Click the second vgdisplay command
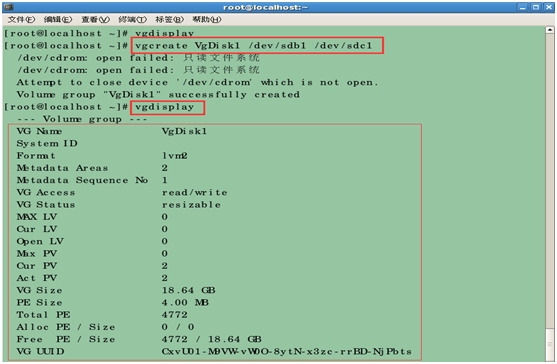557x364 pixels. (x=164, y=107)
